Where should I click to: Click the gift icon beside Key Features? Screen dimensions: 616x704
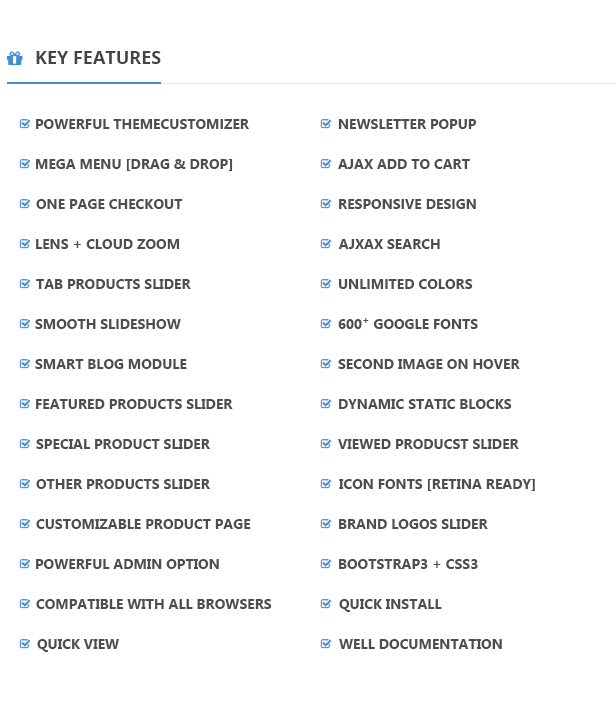(x=15, y=58)
